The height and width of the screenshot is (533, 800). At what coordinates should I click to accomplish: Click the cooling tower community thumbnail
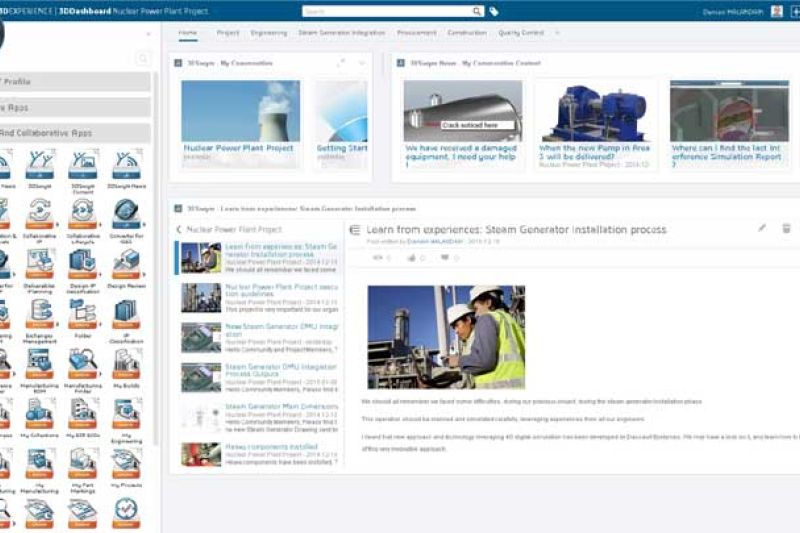[x=240, y=111]
